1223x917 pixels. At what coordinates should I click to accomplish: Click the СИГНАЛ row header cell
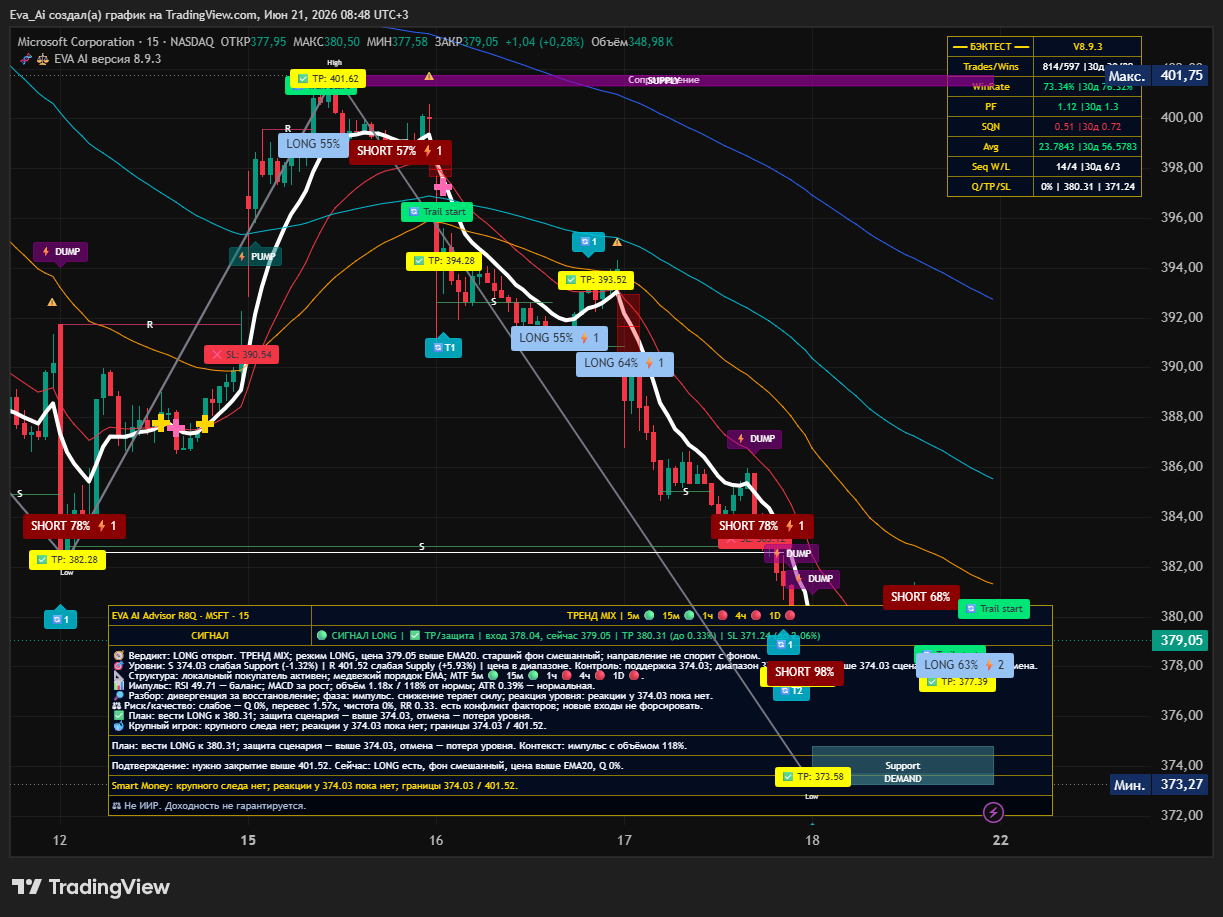[x=210, y=635]
